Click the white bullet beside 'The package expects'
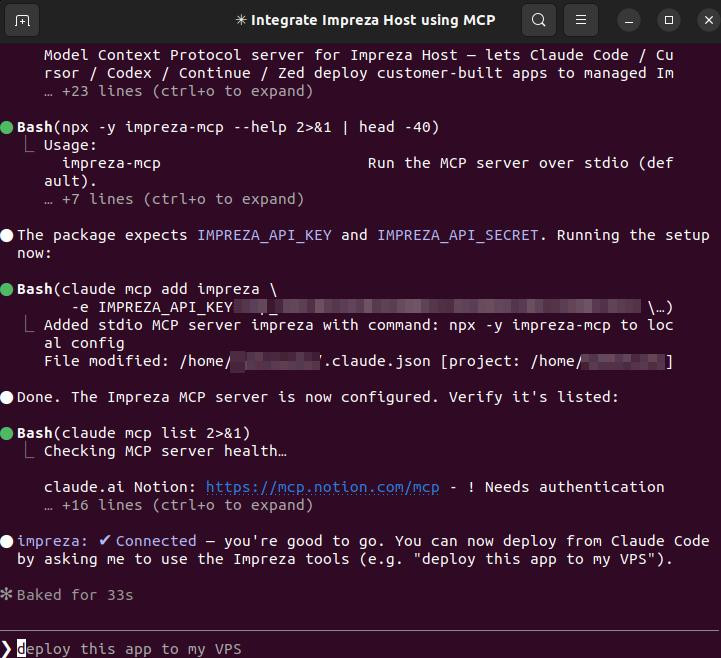This screenshot has width=721, height=658. click(x=7, y=235)
